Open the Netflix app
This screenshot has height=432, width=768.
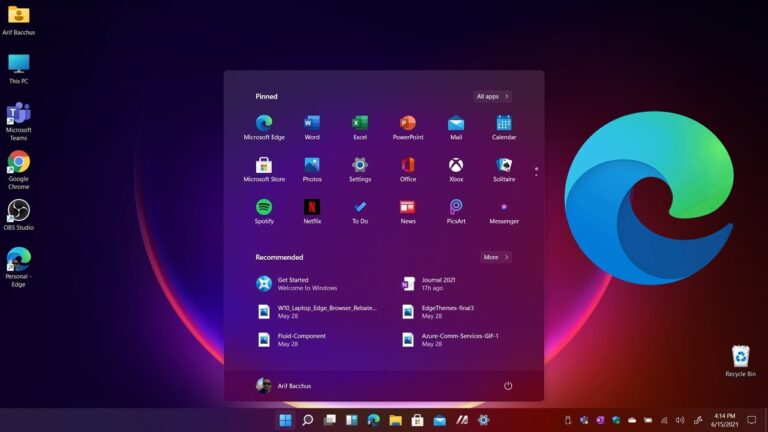click(x=312, y=212)
